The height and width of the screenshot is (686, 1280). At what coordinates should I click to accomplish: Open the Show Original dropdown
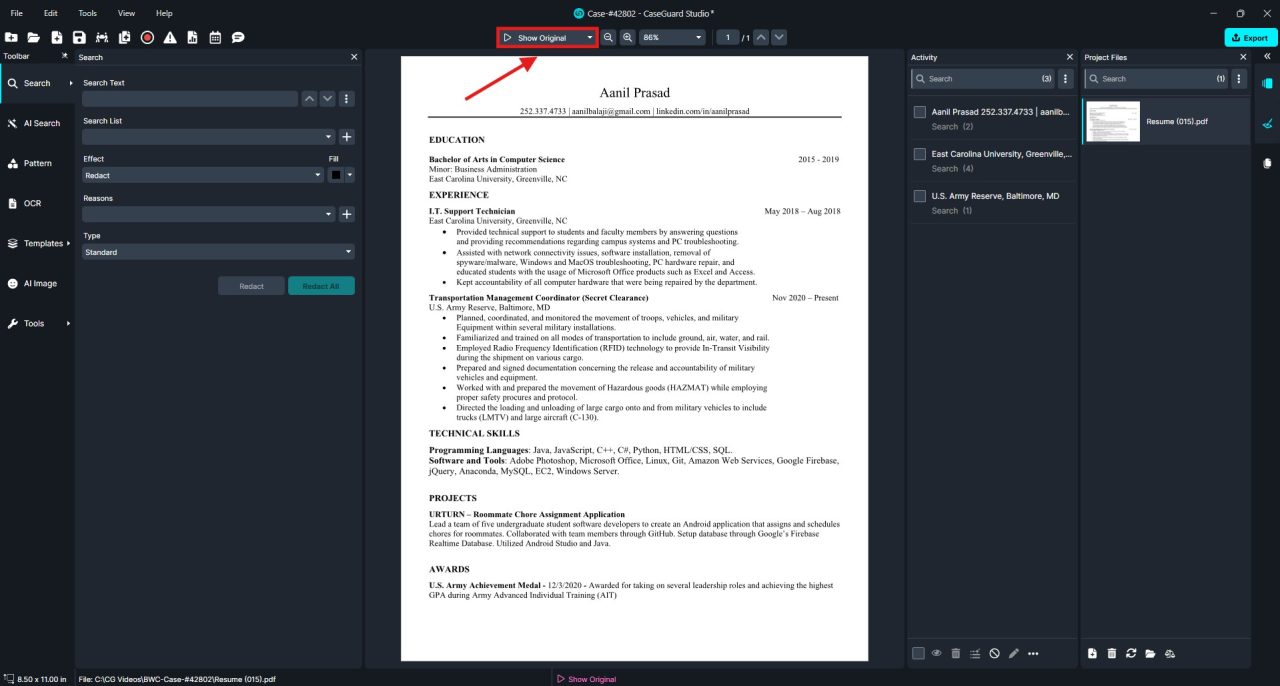coord(590,38)
